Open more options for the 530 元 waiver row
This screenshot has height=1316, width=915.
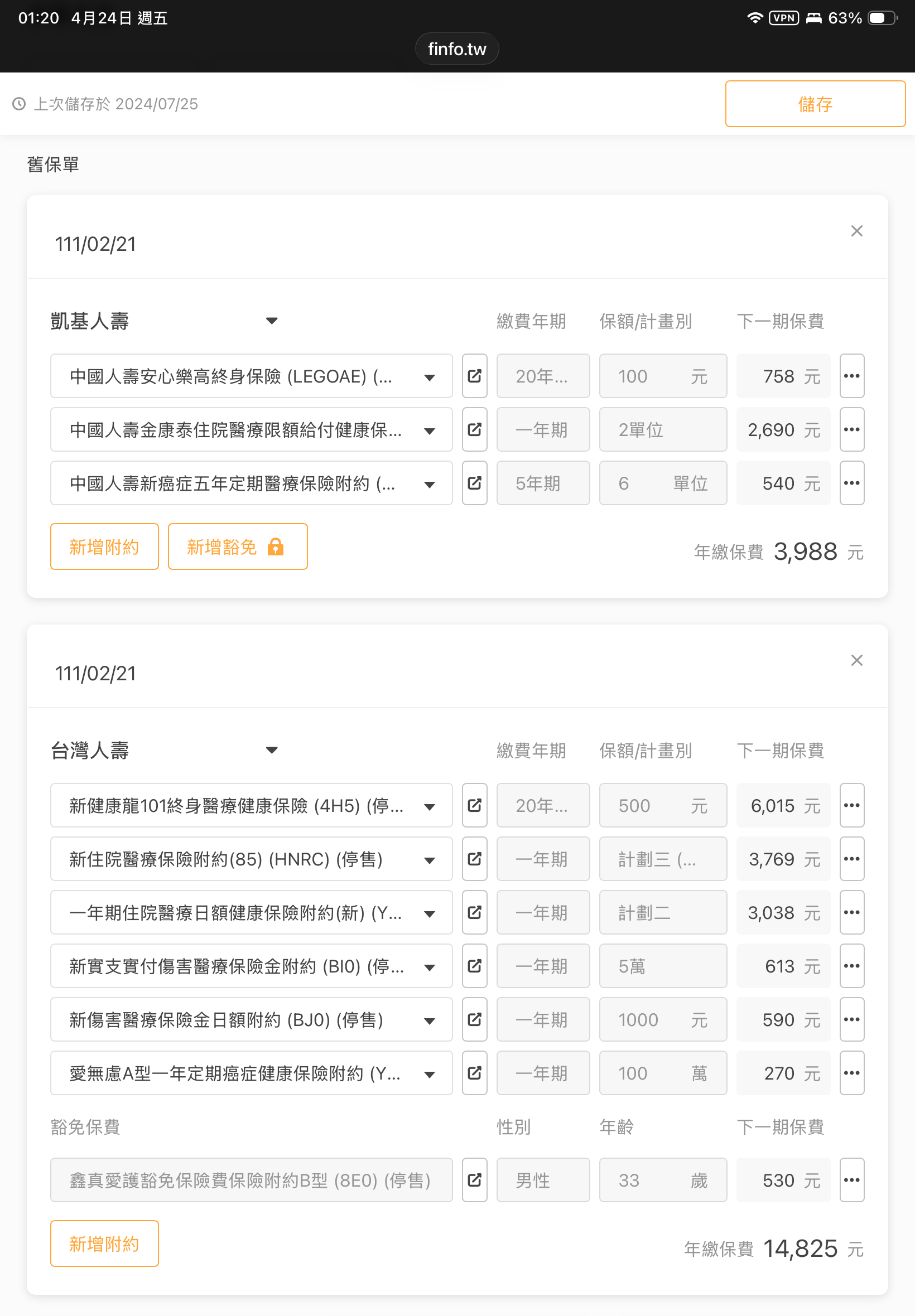coord(851,1179)
